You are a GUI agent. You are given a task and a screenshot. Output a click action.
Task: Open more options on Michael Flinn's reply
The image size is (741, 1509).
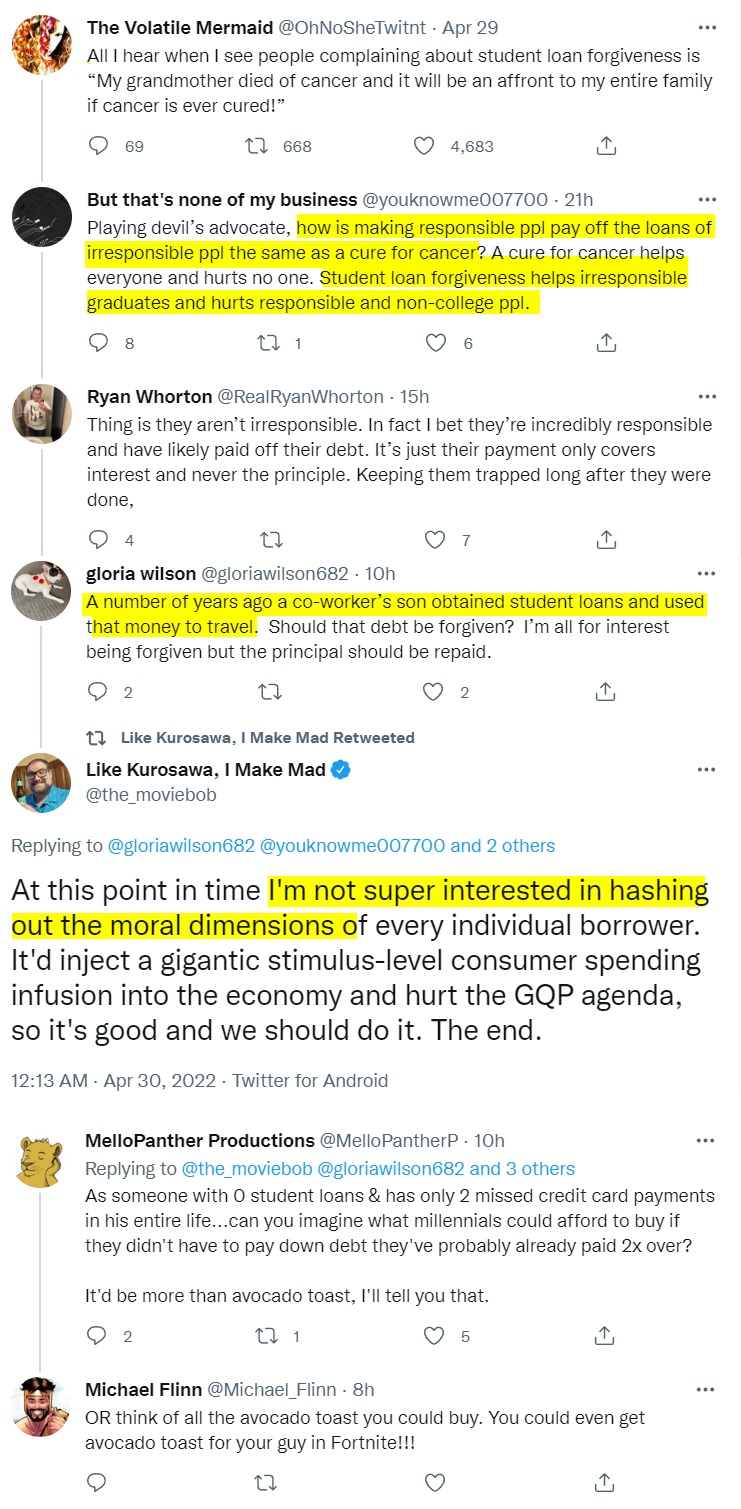point(706,1389)
